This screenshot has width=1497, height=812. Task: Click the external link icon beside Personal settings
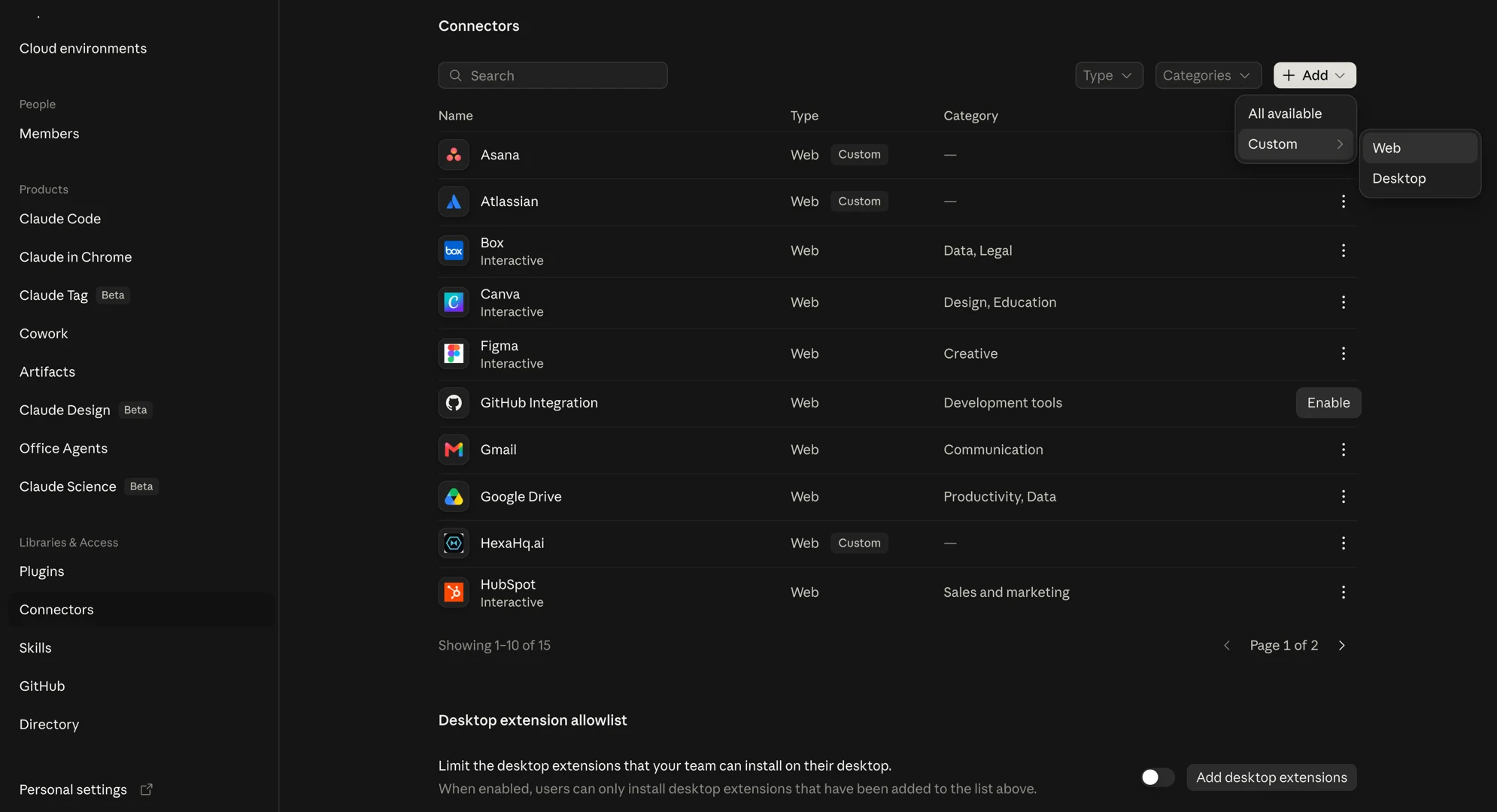[x=147, y=789]
